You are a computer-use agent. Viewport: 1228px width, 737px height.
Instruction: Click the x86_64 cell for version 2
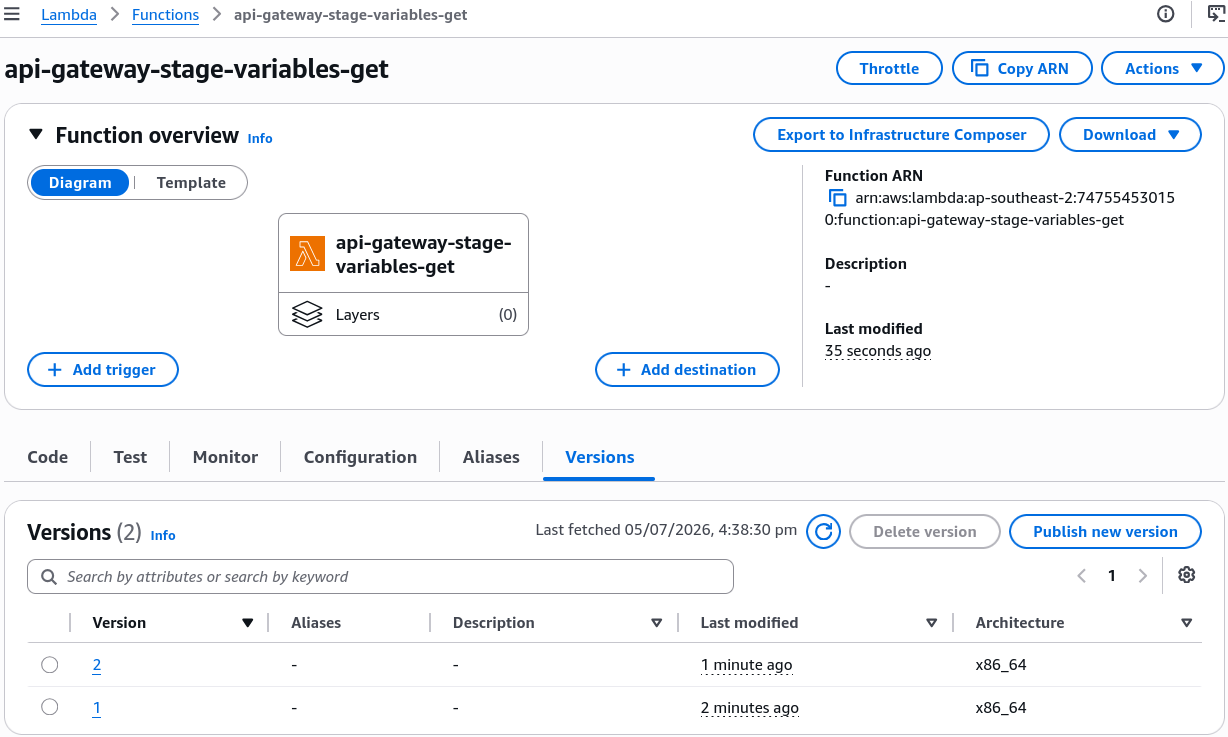tap(1001, 665)
